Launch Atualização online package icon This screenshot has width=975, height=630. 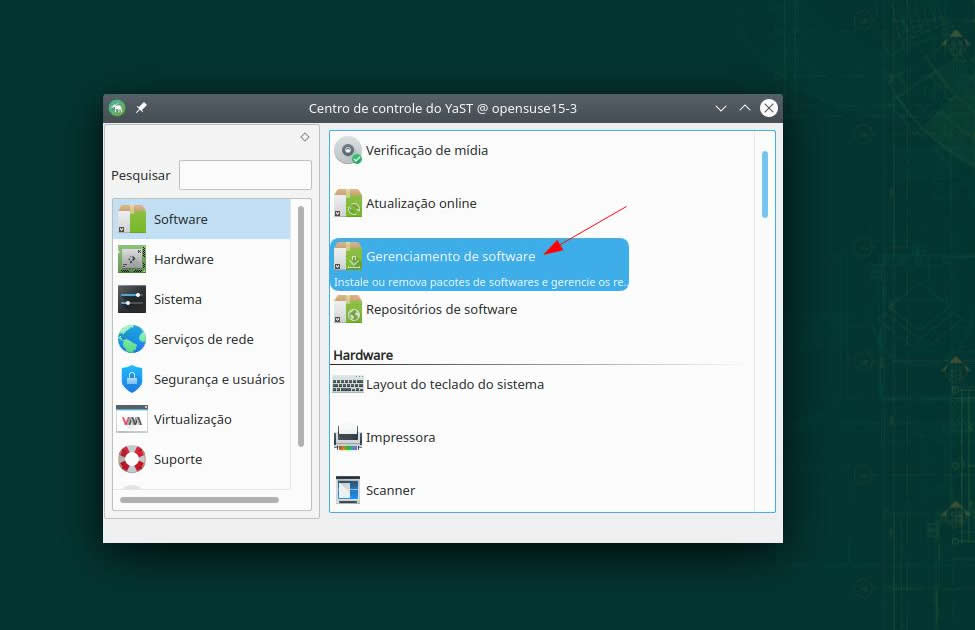click(348, 204)
